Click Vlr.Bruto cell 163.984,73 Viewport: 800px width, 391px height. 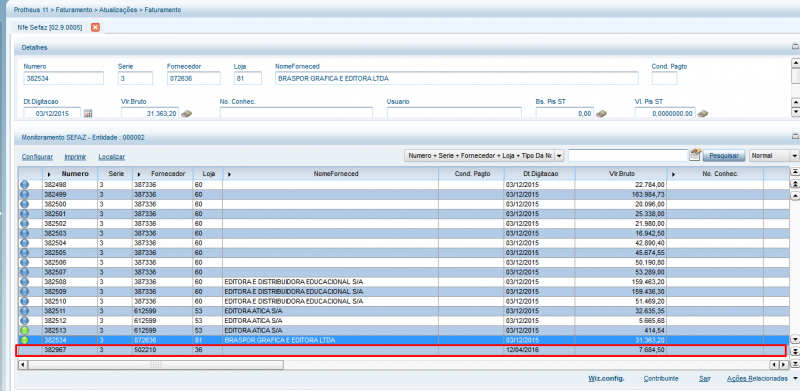620,194
